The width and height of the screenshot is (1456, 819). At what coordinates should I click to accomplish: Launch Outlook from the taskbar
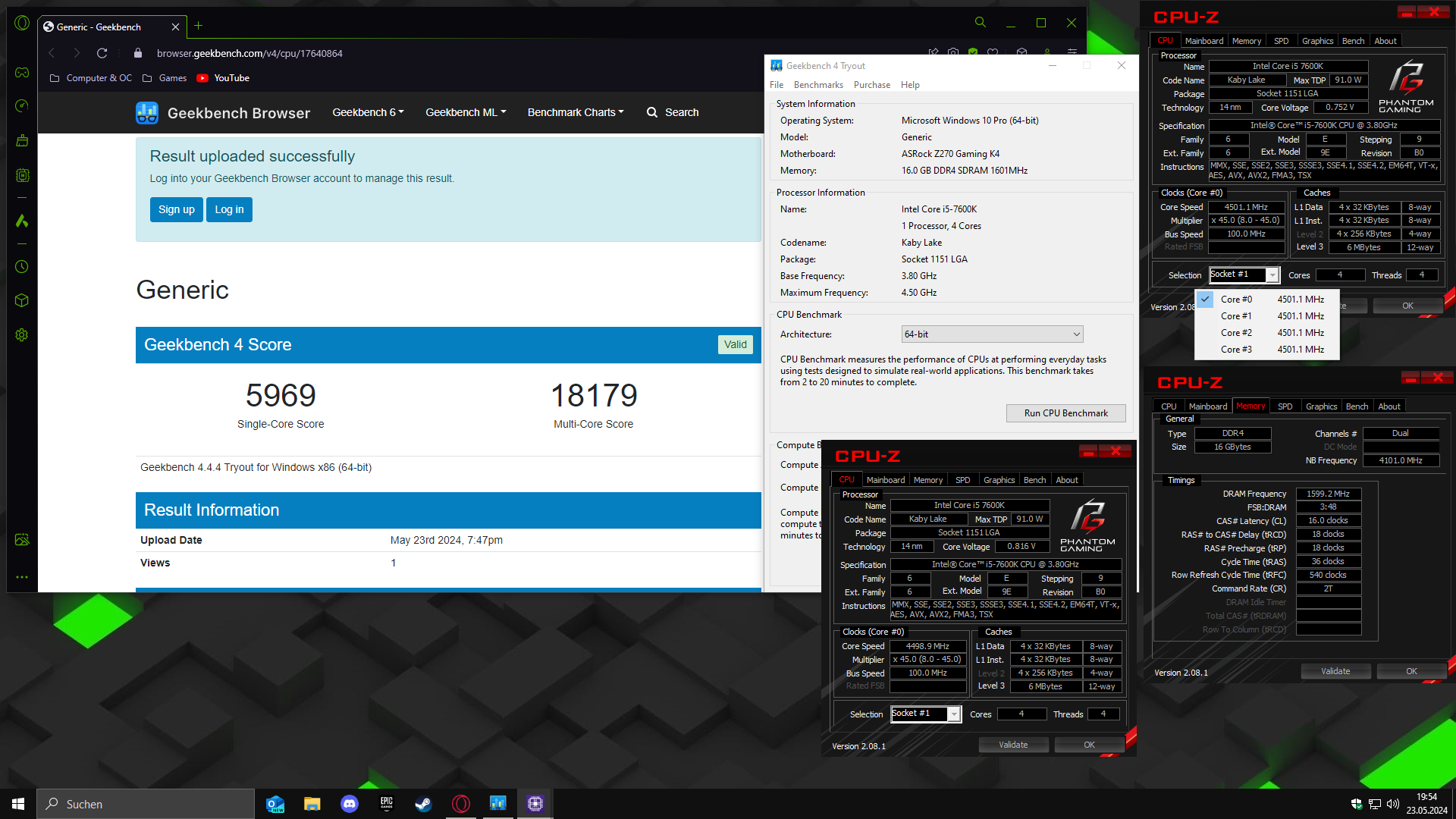pos(275,804)
